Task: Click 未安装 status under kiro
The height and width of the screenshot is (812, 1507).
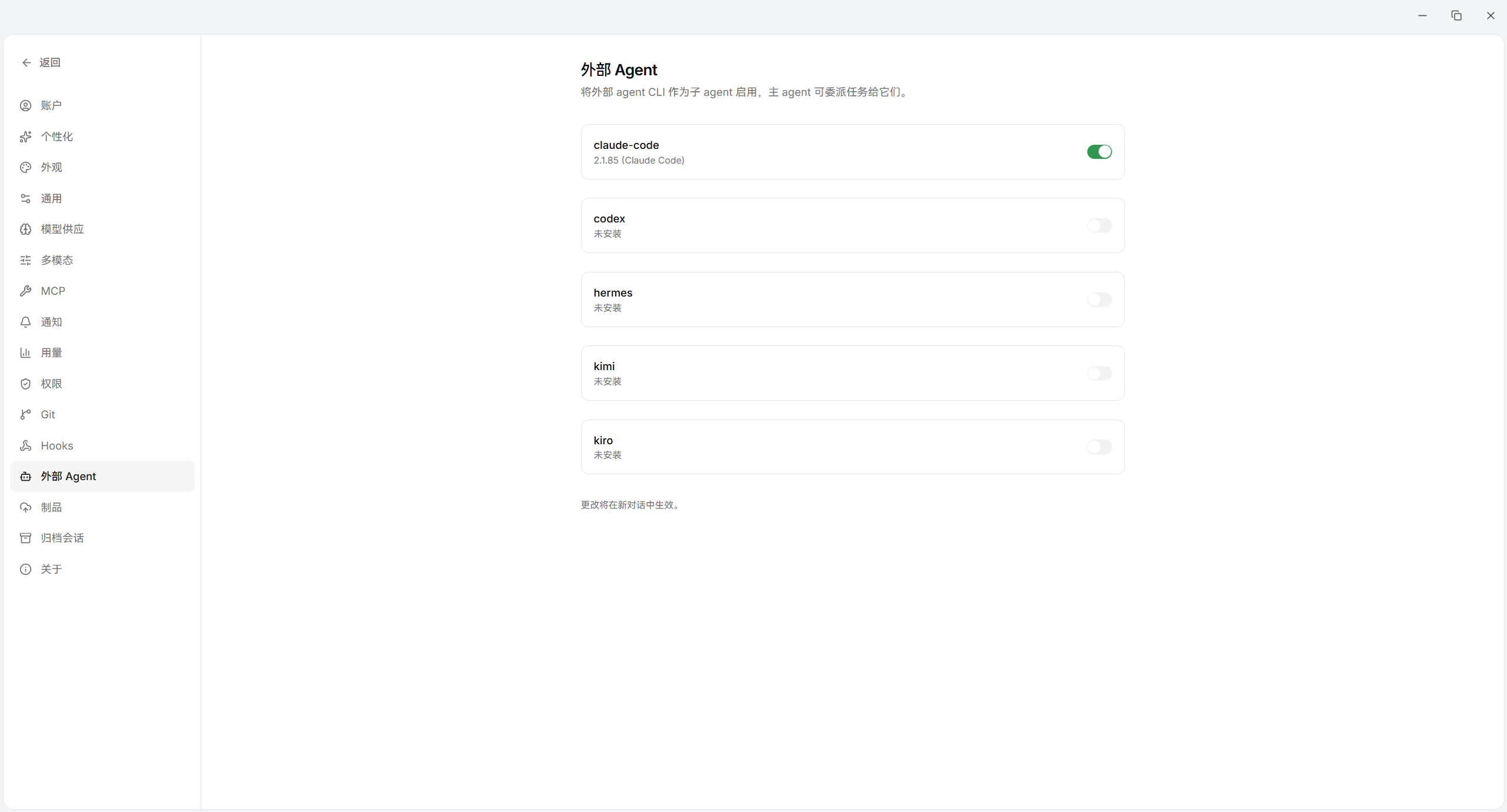Action: point(608,455)
